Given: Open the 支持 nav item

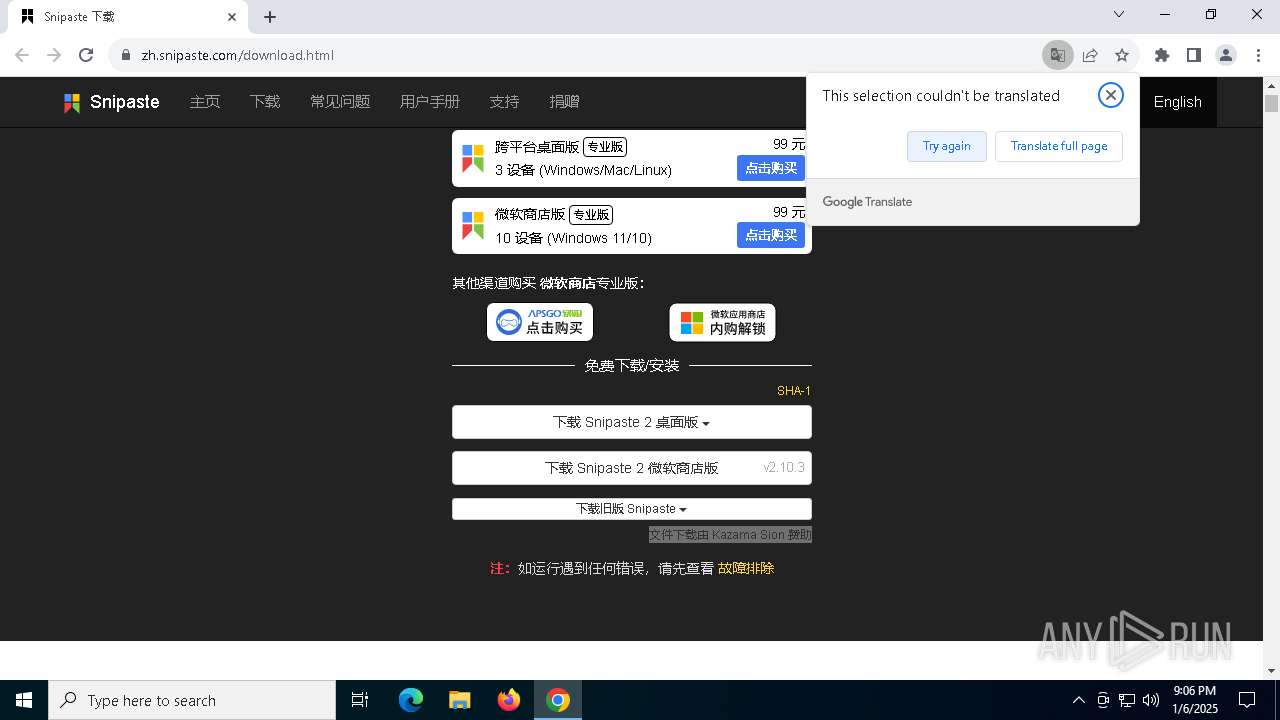Looking at the screenshot, I should click(504, 102).
